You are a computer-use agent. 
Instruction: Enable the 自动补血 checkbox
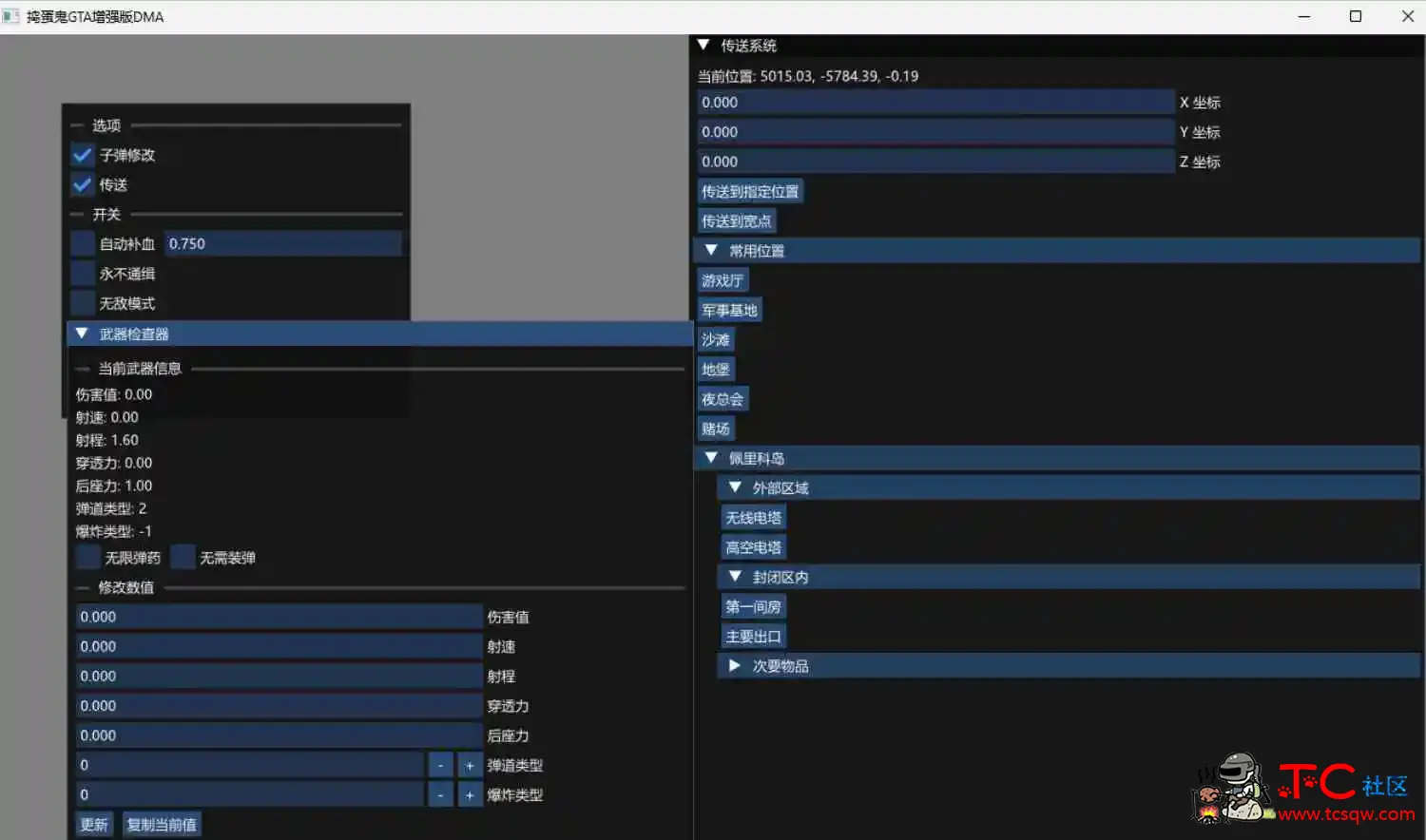point(83,244)
